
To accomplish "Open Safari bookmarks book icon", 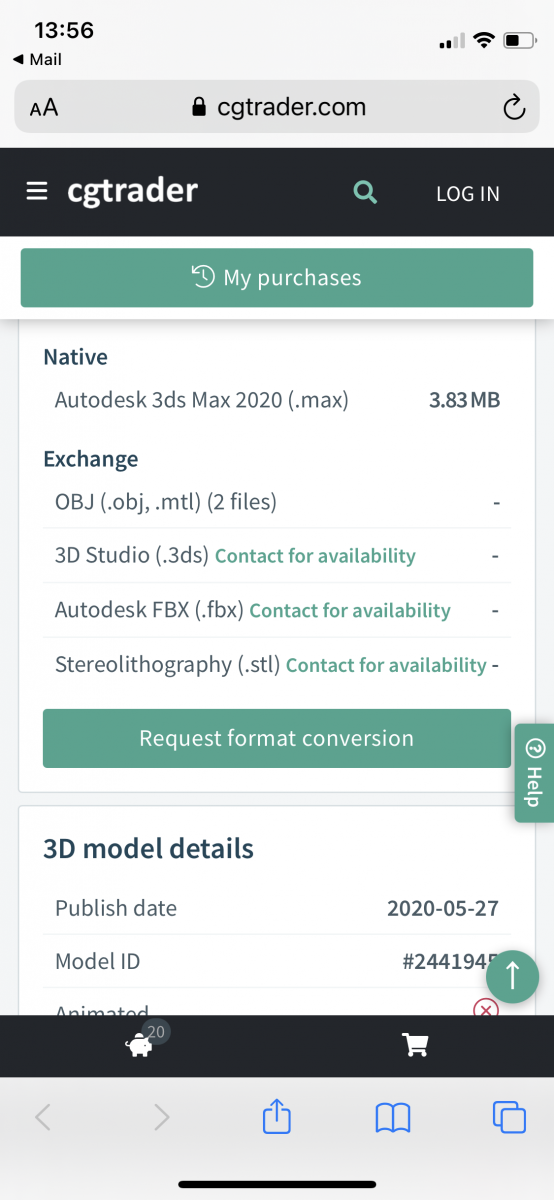I will point(393,1117).
